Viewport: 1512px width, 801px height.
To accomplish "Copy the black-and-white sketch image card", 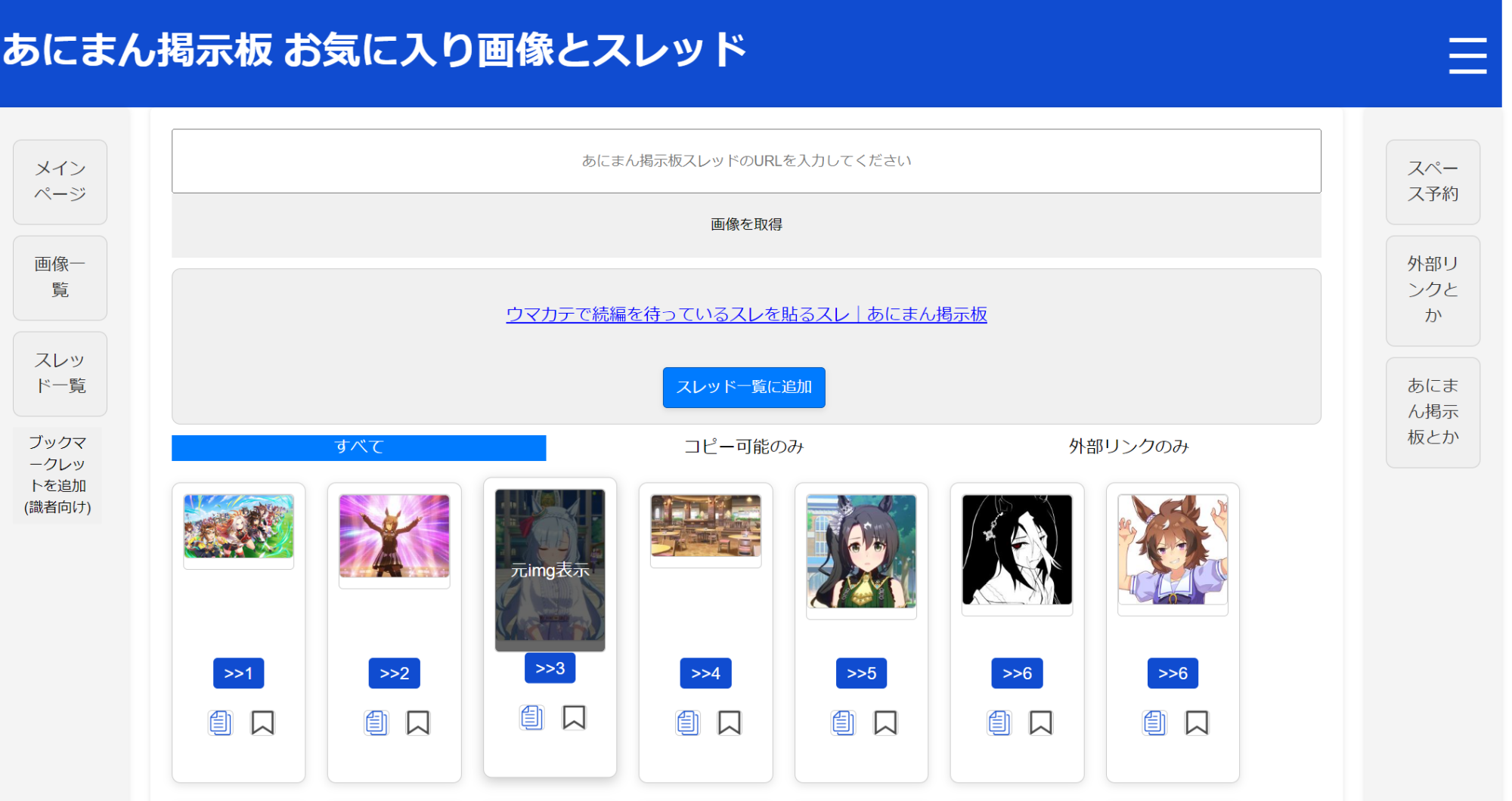I will point(999,723).
